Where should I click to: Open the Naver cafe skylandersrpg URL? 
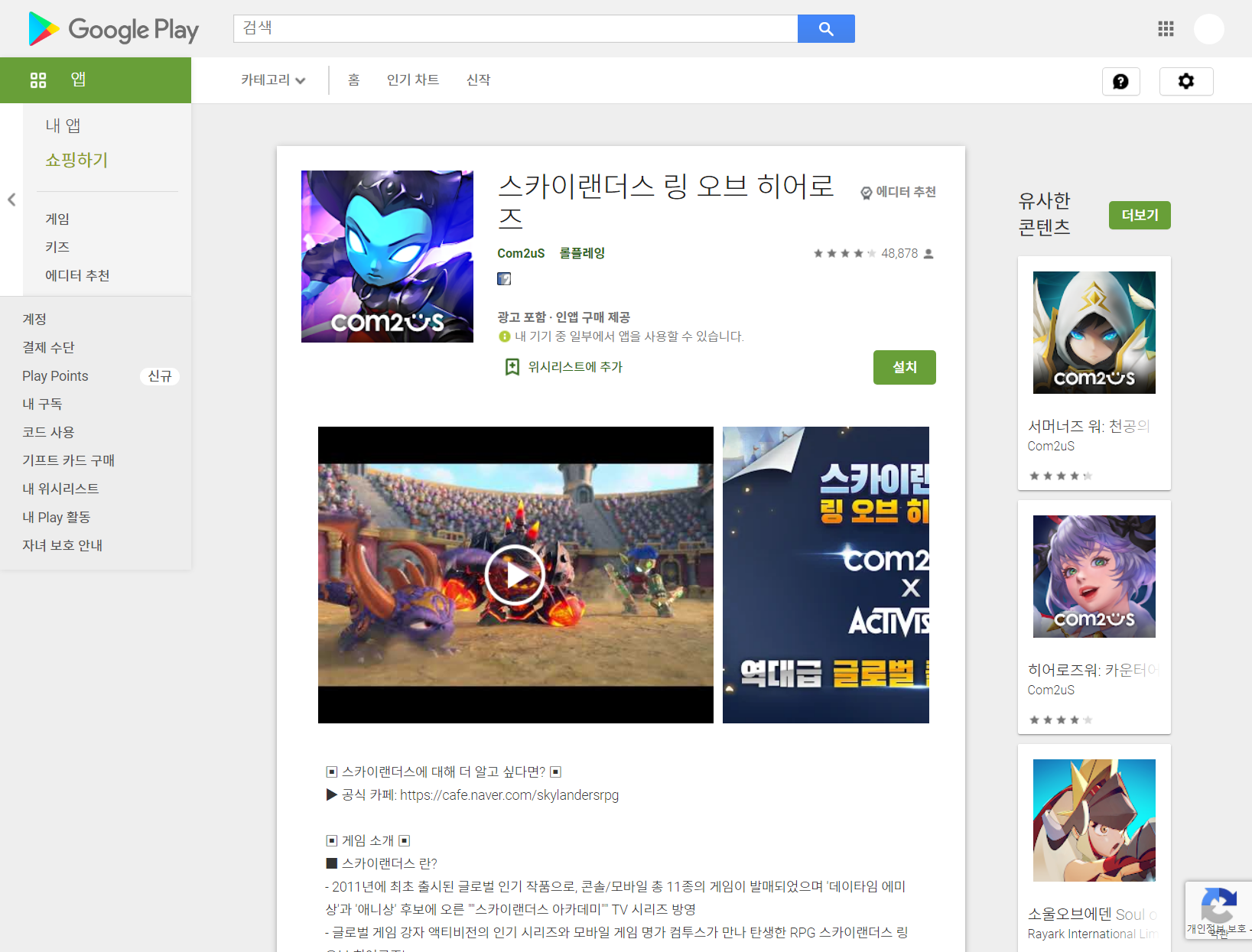pos(509,795)
